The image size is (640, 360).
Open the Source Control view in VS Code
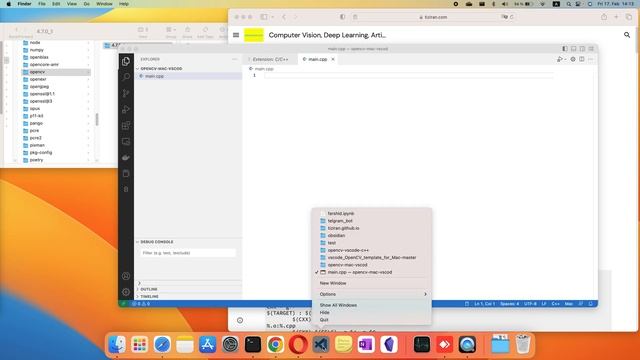tap(126, 93)
